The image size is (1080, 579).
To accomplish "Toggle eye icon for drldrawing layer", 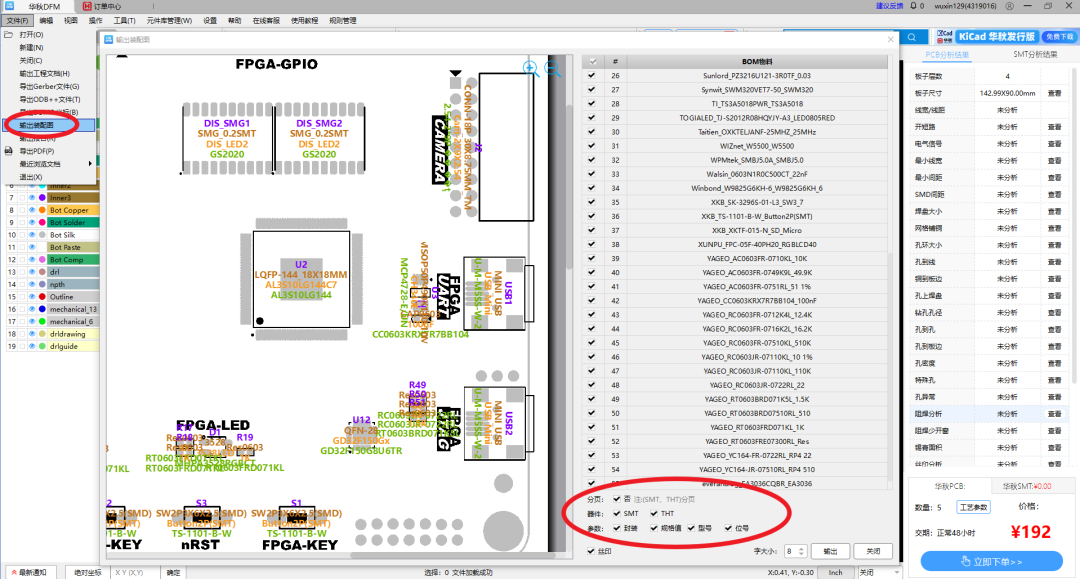I will [32, 334].
